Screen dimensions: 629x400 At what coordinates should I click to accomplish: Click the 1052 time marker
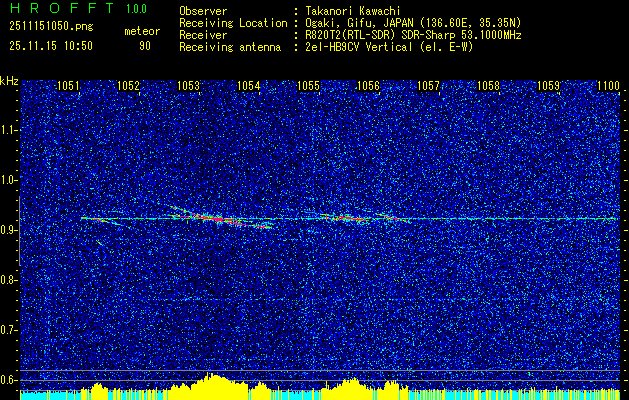tap(128, 85)
